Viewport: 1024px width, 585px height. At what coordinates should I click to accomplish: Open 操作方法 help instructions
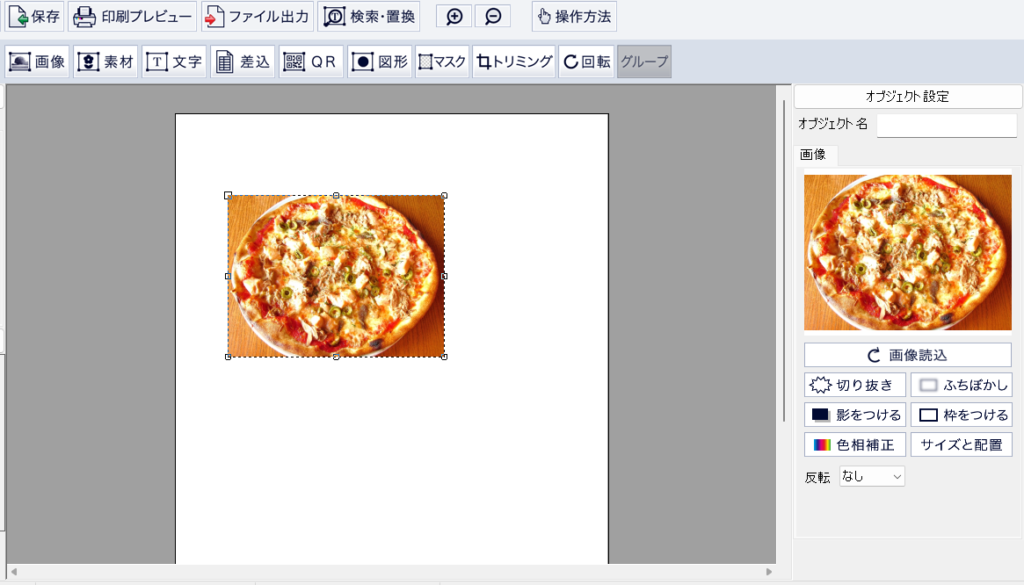tap(574, 16)
